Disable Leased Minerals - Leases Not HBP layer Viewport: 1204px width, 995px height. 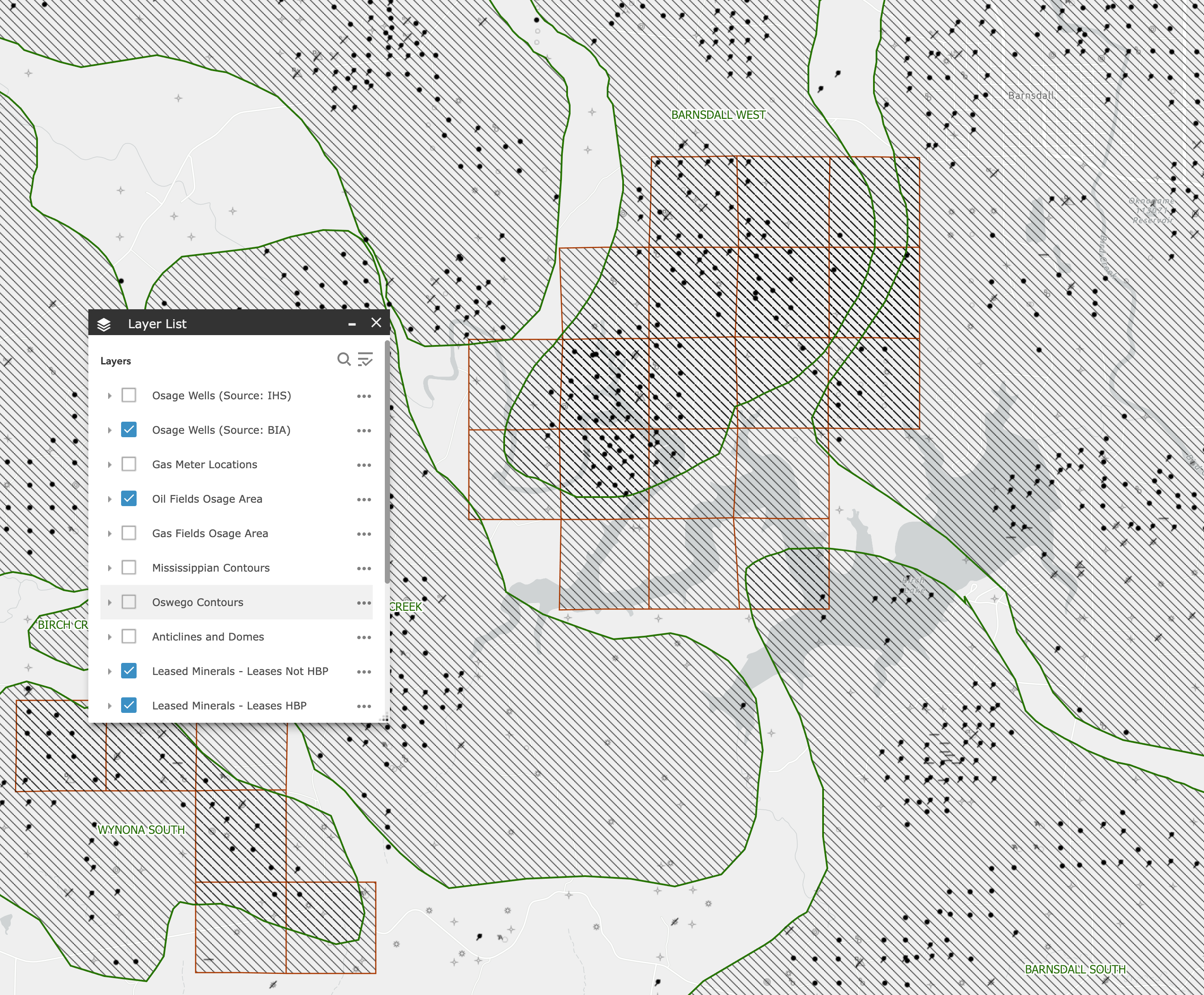click(129, 671)
